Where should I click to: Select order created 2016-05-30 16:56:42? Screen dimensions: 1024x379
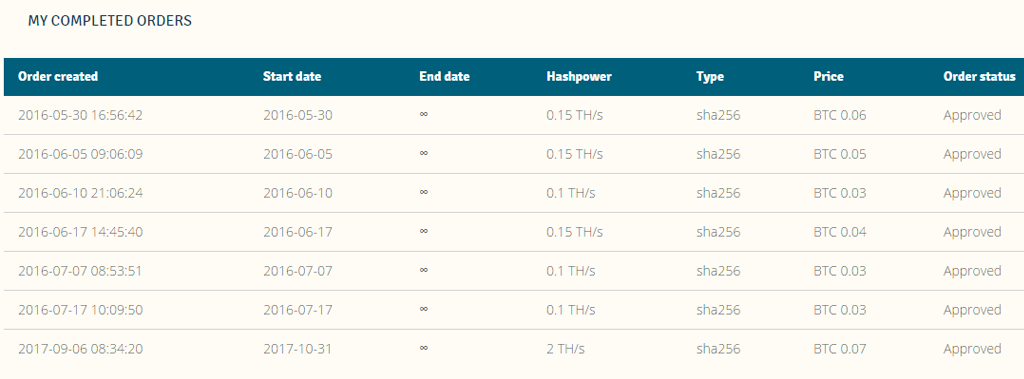[x=80, y=116]
